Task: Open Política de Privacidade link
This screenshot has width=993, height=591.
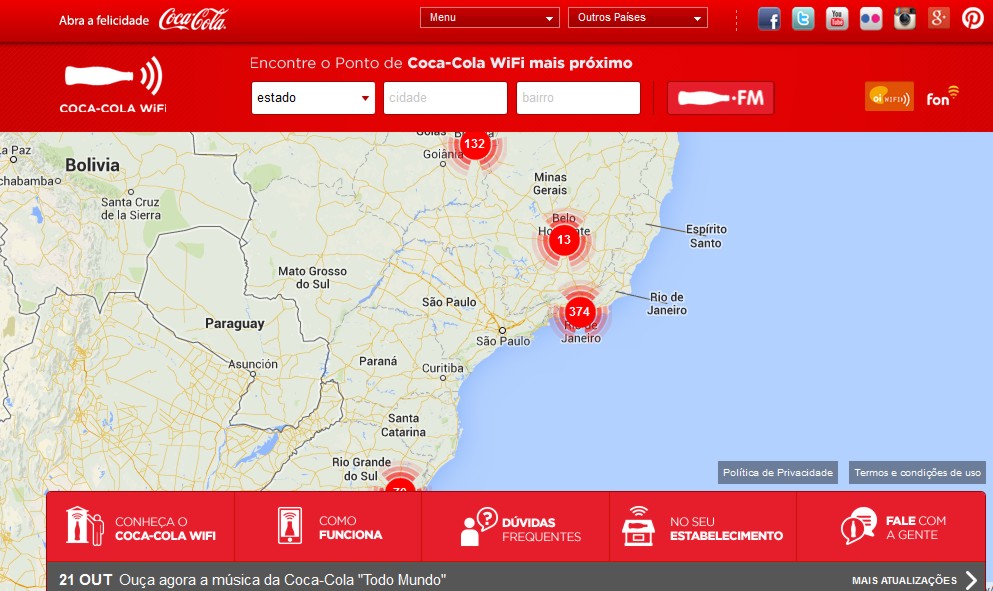Action: tap(778, 473)
